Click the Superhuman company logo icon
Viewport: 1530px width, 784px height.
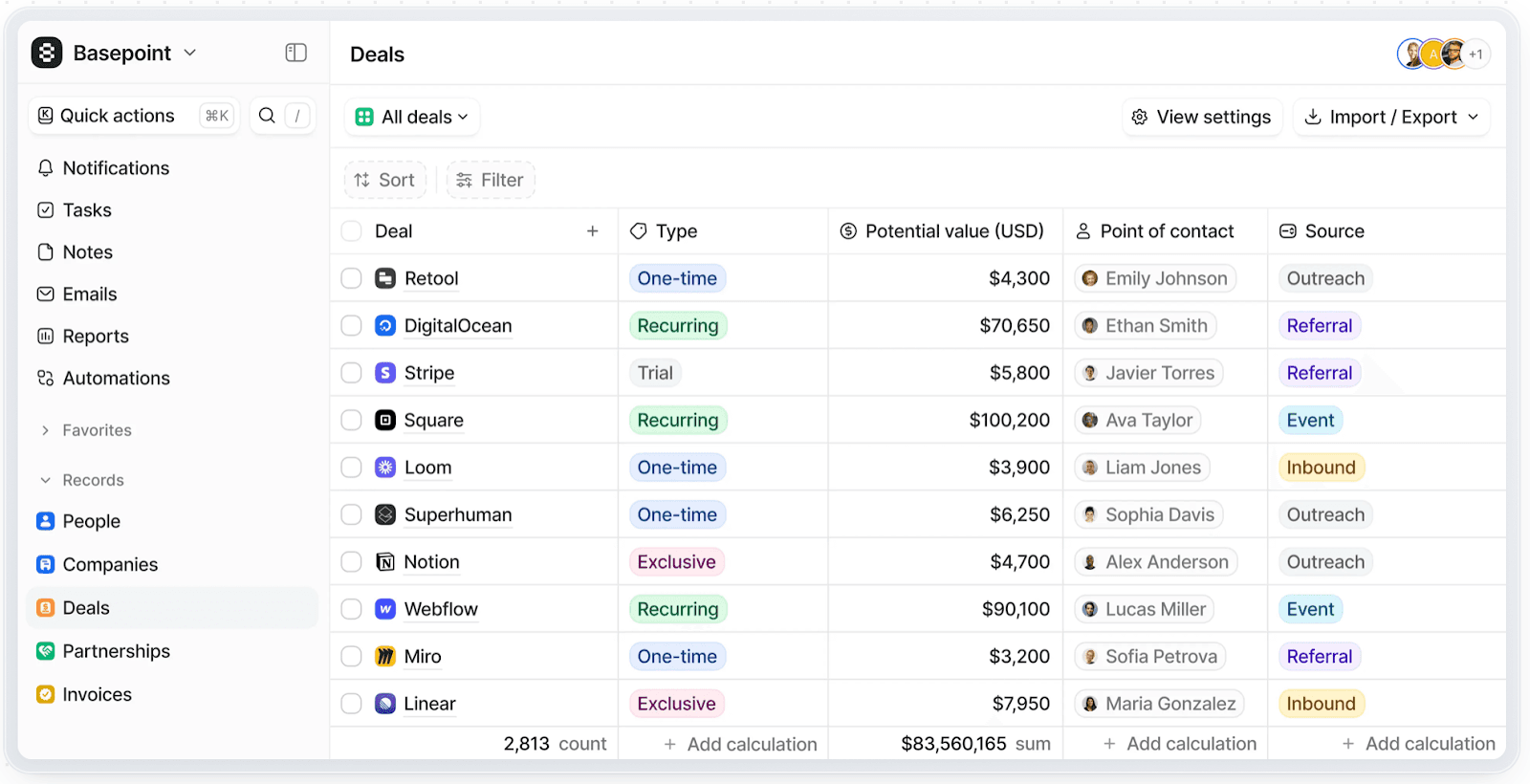coord(385,514)
